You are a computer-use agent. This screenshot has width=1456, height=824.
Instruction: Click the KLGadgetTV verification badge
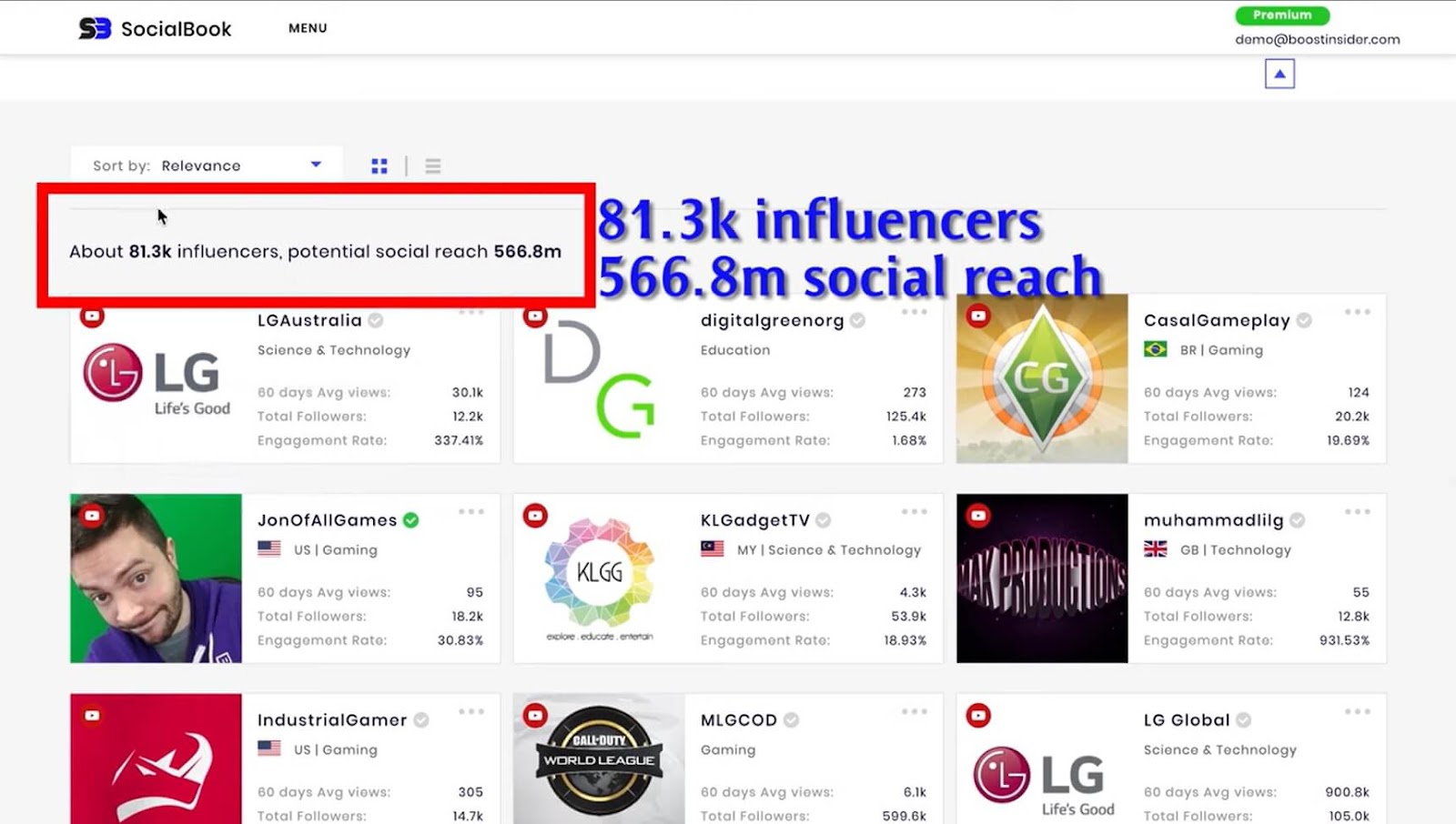click(824, 520)
